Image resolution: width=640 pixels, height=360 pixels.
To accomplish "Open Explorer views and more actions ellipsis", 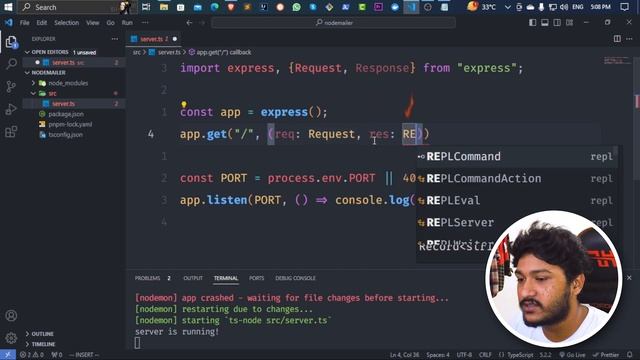I will tap(115, 39).
